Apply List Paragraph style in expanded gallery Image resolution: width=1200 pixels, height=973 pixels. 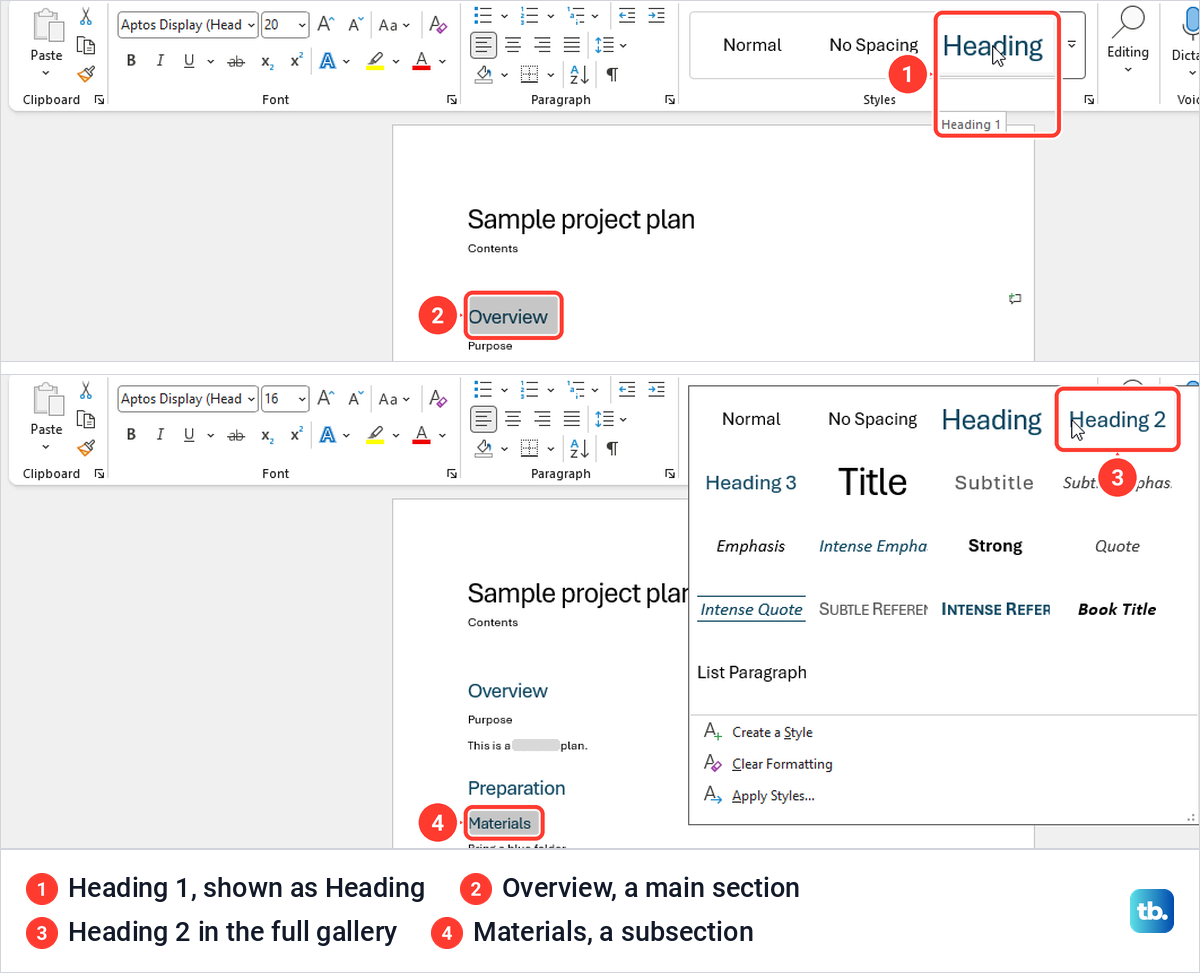752,672
